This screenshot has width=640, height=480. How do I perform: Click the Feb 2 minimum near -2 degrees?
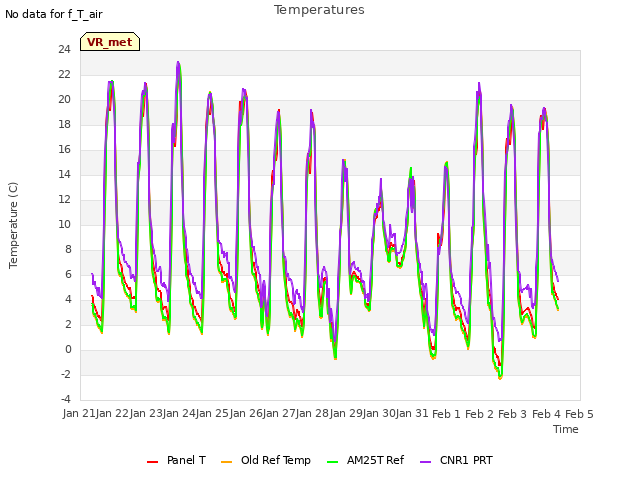point(500,377)
